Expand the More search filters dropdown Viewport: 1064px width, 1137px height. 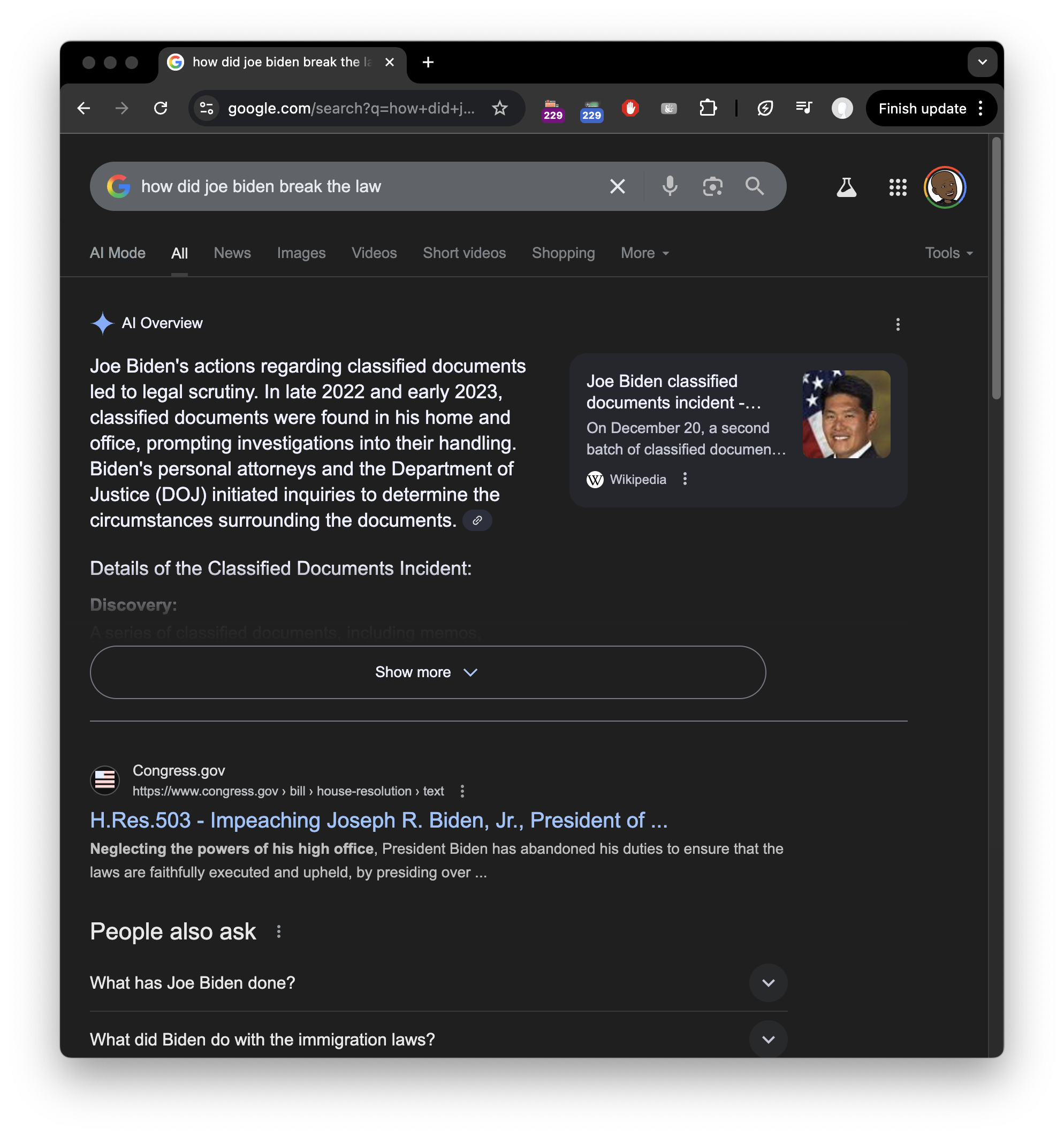(x=644, y=253)
